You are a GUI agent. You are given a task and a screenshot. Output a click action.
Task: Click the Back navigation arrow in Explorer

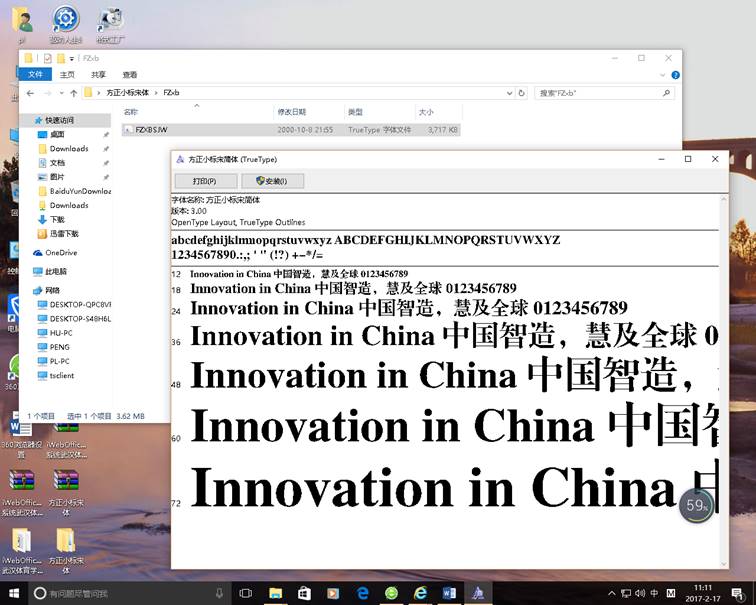pos(30,93)
